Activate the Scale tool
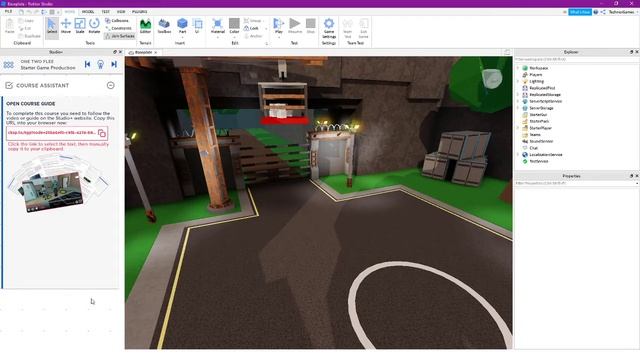This screenshot has width=640, height=360. [x=80, y=26]
